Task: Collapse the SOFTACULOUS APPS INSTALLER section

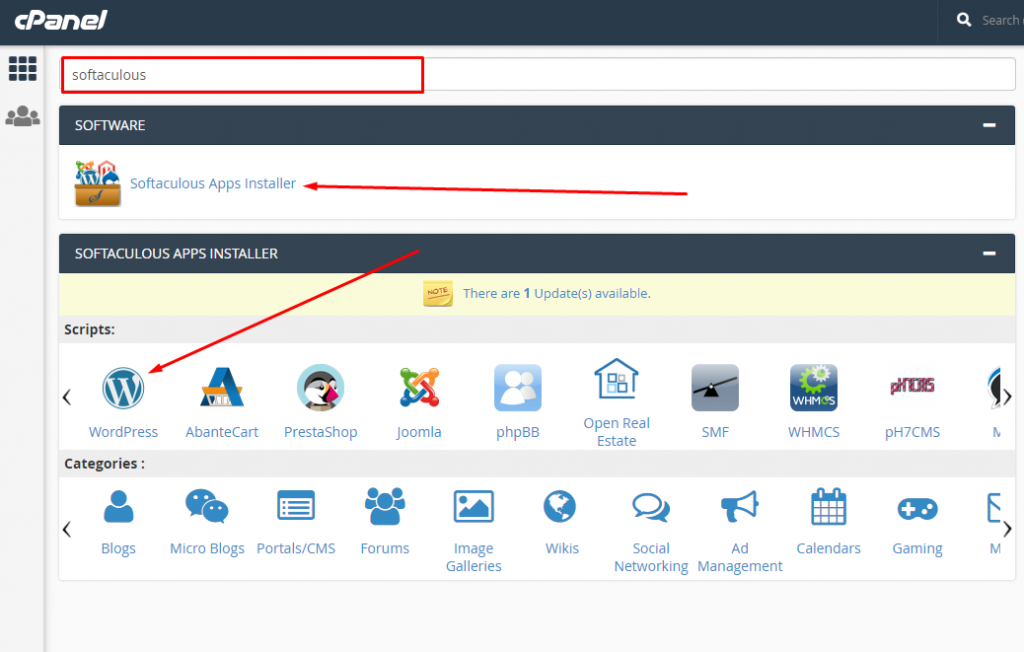Action: pyautogui.click(x=989, y=253)
